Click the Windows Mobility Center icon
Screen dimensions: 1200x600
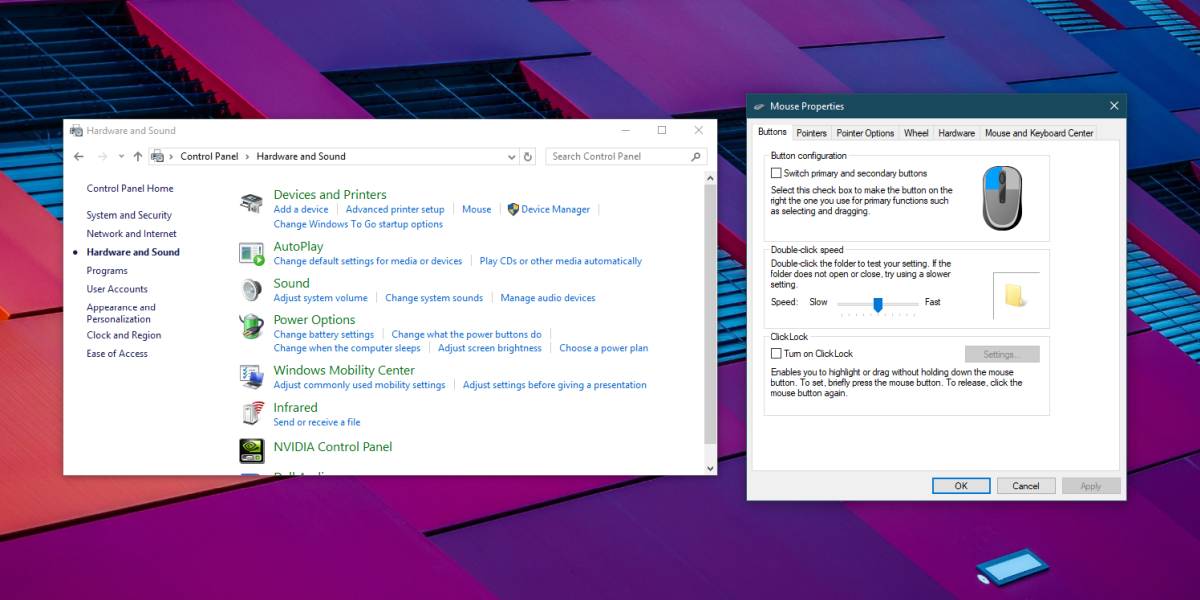(253, 377)
